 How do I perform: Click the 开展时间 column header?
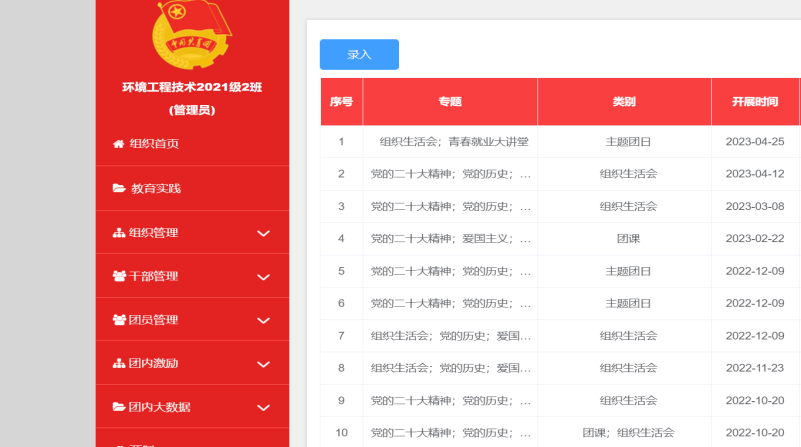point(754,102)
